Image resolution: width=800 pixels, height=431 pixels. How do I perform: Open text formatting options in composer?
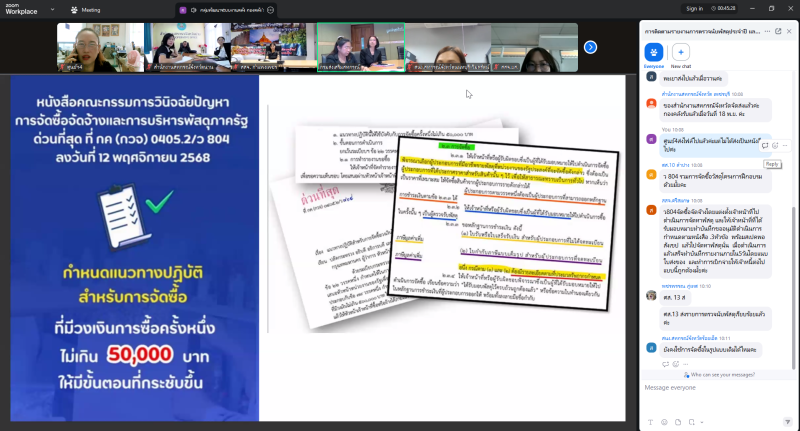coord(651,421)
